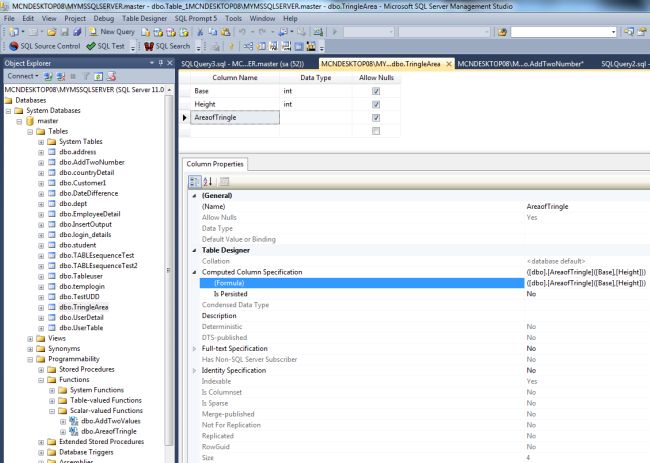650x463 pixels.
Task: Expand the System Tables folder
Action: coord(41,142)
